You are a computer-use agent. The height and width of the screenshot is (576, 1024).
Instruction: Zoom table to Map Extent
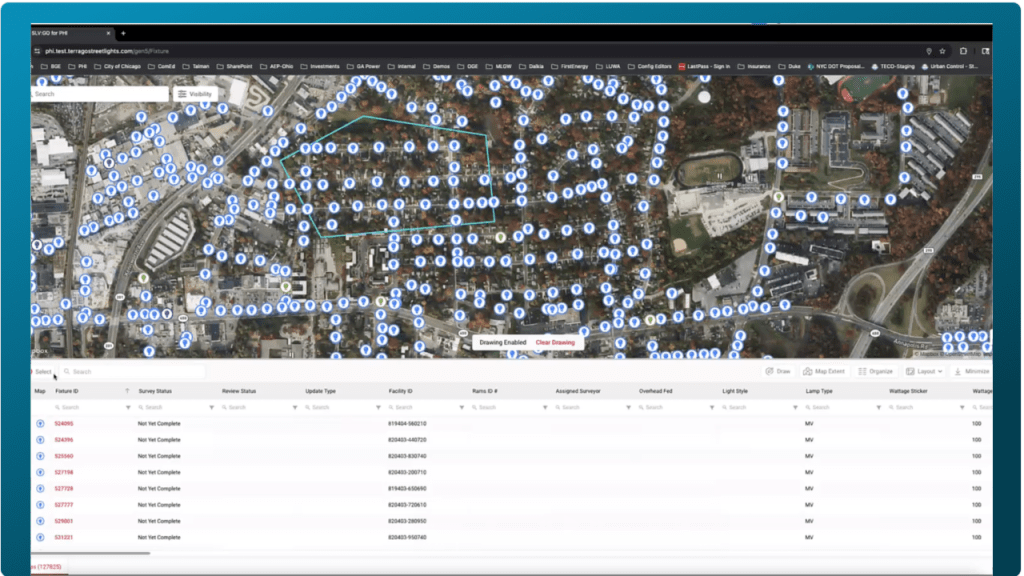tap(823, 371)
